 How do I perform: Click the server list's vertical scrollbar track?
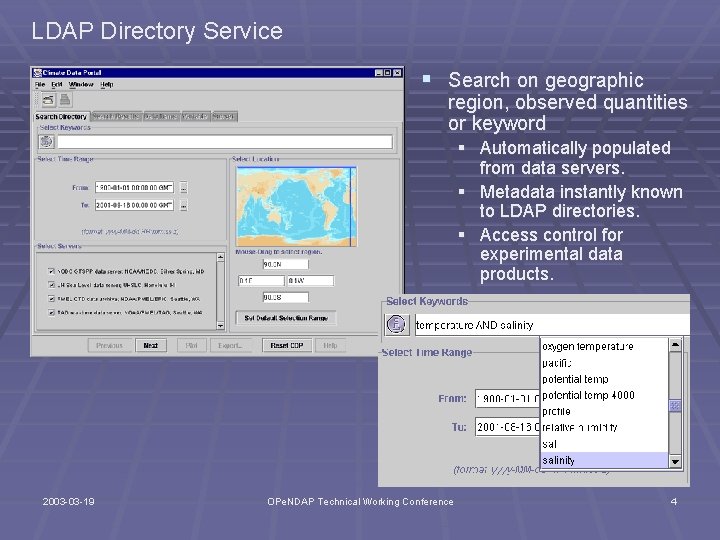220,292
